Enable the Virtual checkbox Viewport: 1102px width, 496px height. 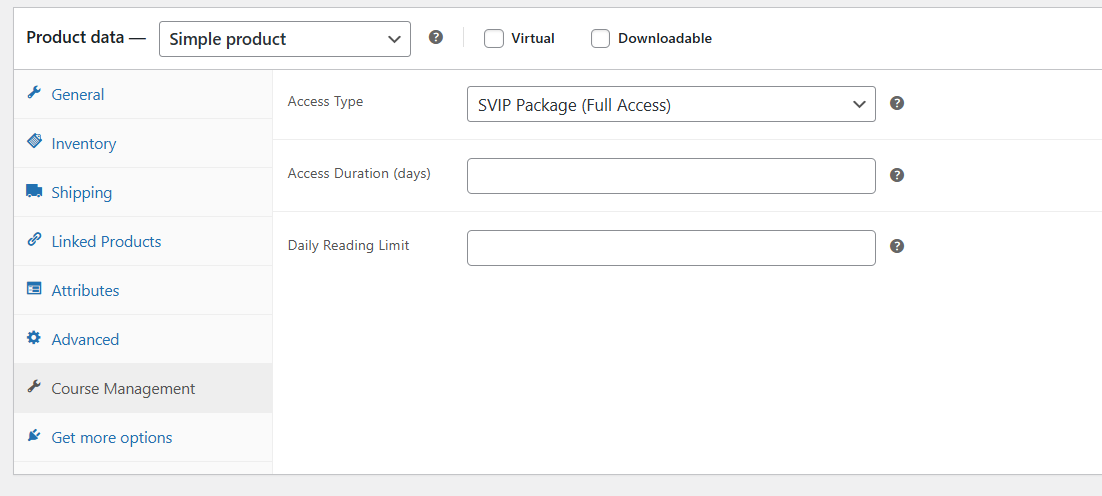(493, 39)
